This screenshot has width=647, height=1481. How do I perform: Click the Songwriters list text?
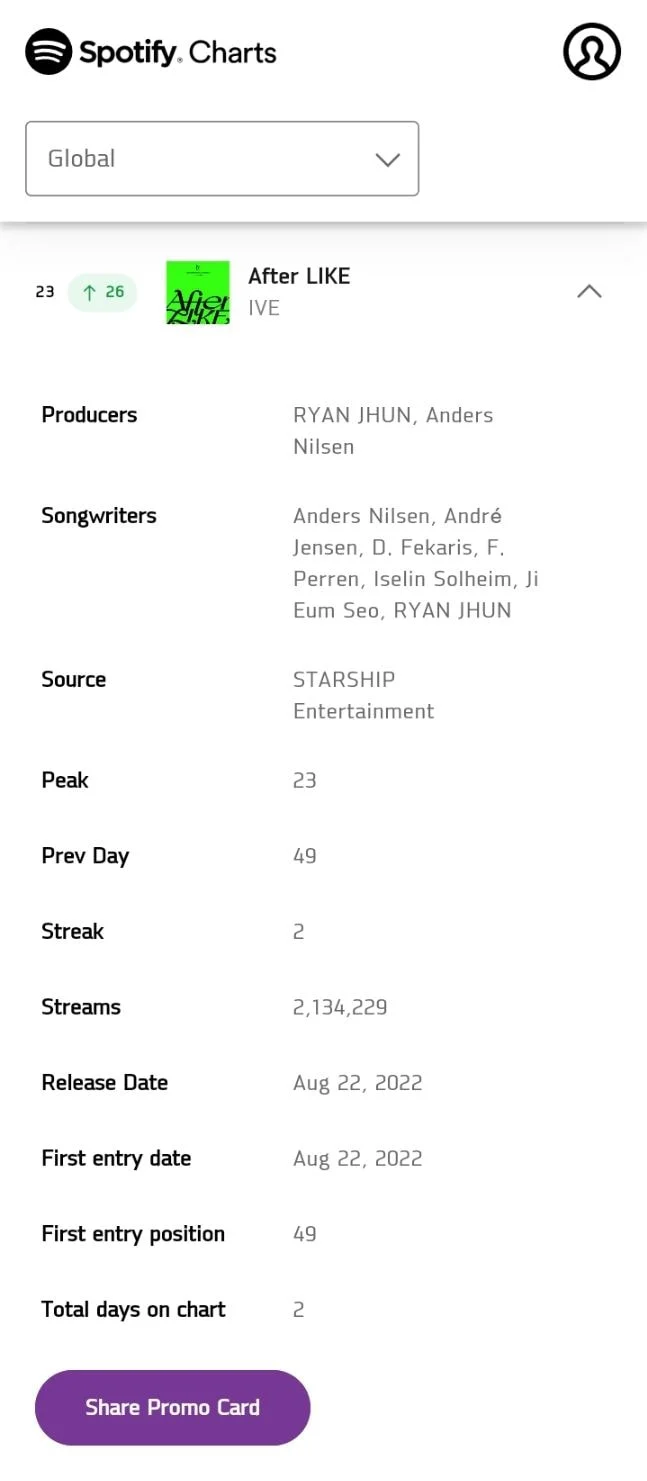[416, 563]
